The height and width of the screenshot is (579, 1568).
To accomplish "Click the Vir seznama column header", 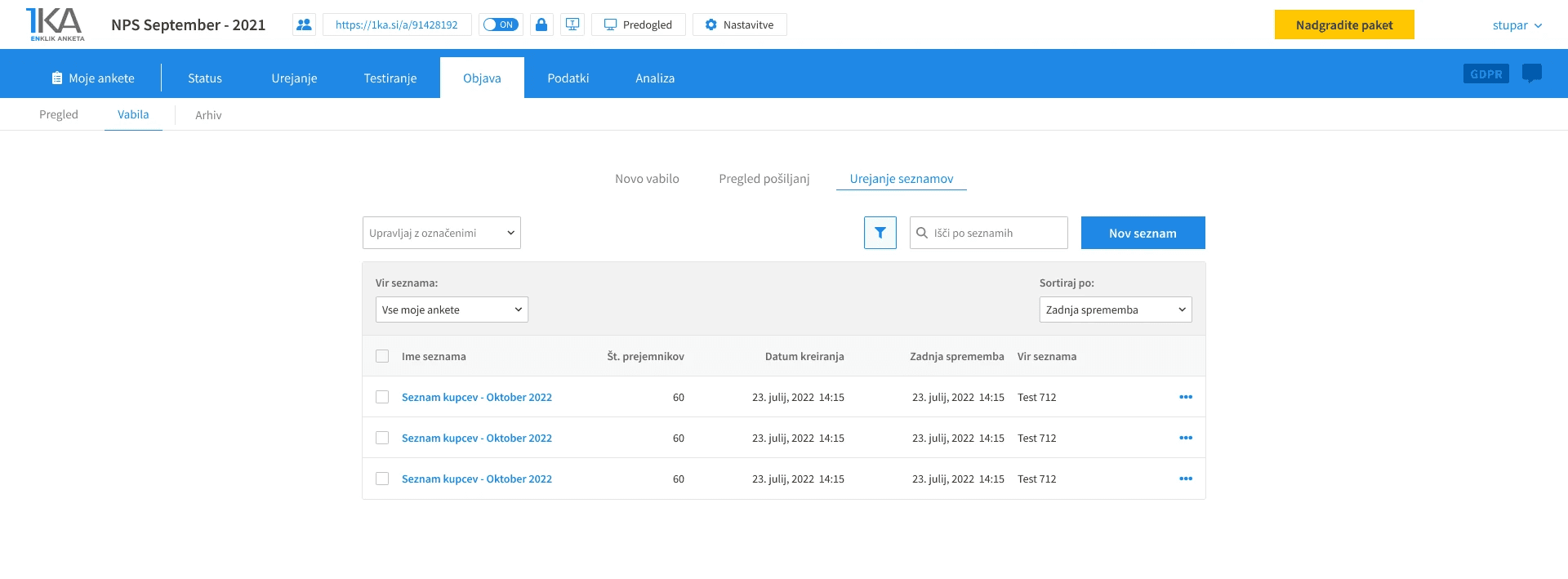I will [x=1047, y=356].
